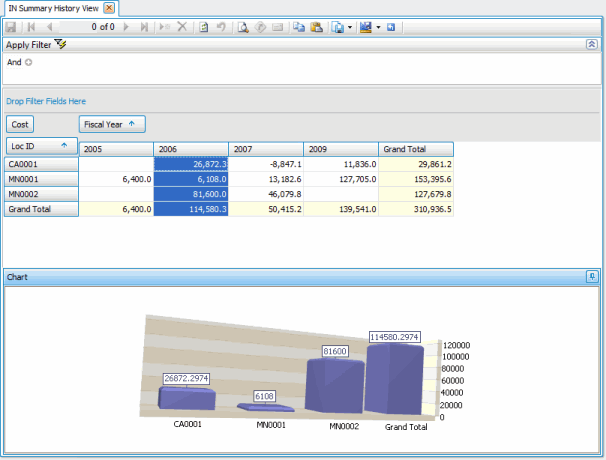
Task: Click the Delete record X icon
Action: tap(182, 27)
